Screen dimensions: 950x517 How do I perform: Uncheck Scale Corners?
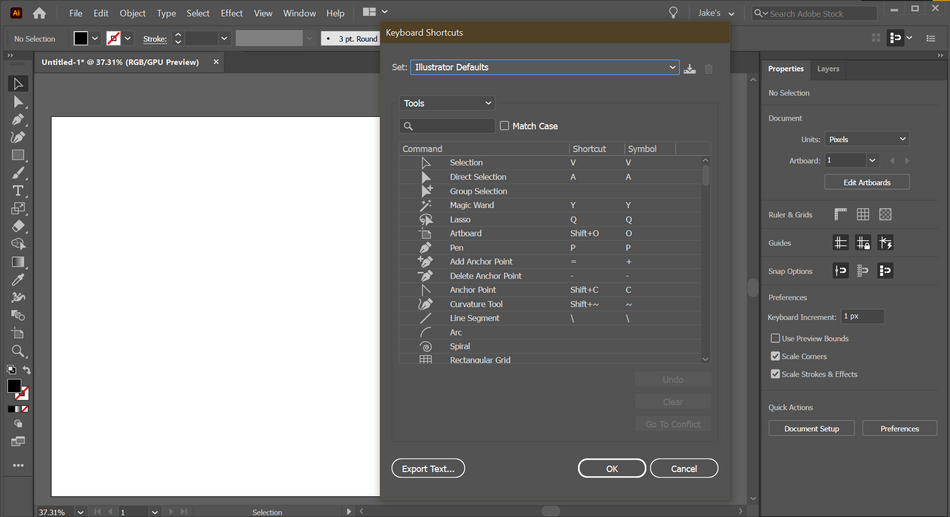775,356
